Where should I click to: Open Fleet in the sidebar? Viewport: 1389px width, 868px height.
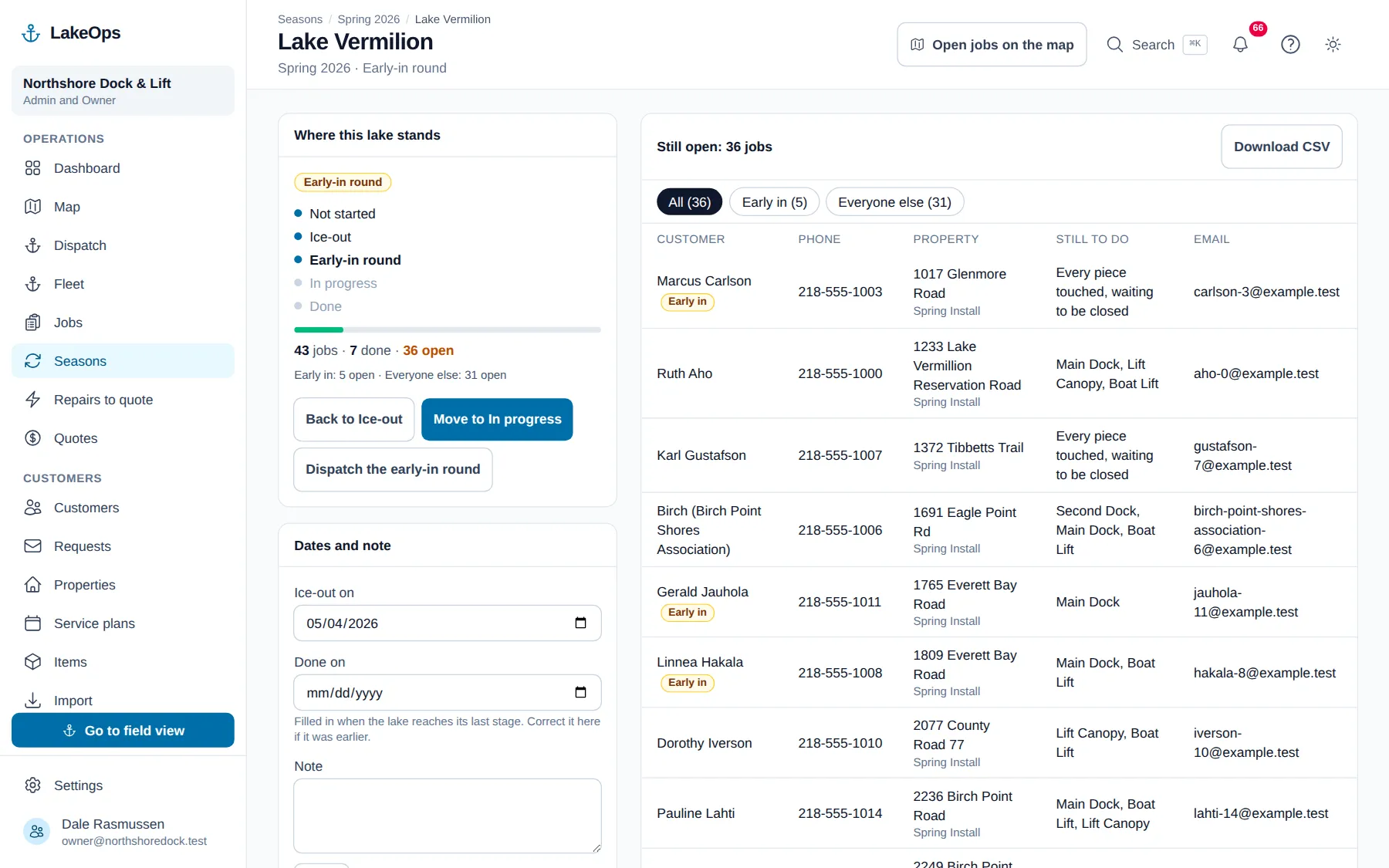point(123,284)
